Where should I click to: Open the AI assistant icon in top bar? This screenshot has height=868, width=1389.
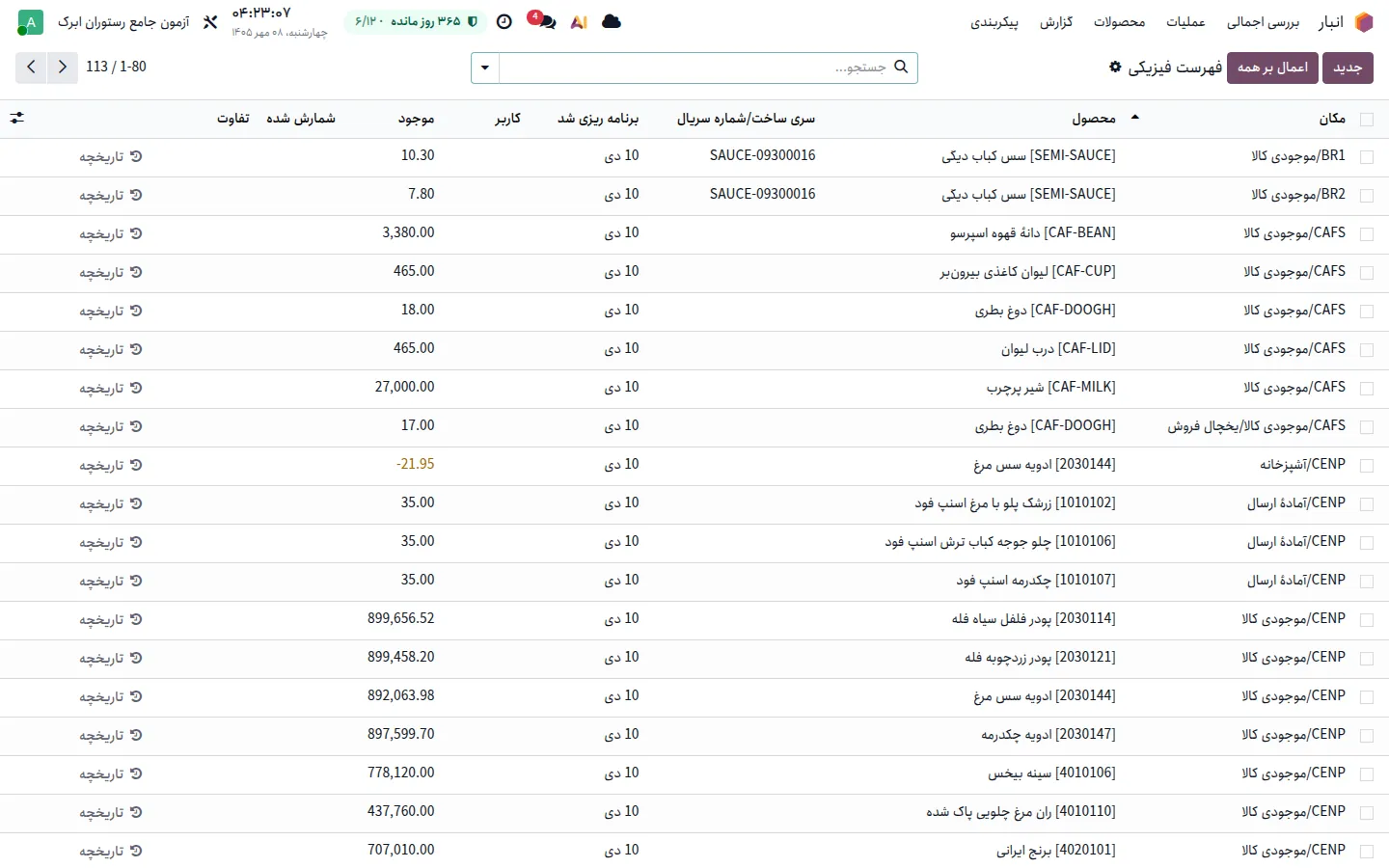pyautogui.click(x=579, y=22)
